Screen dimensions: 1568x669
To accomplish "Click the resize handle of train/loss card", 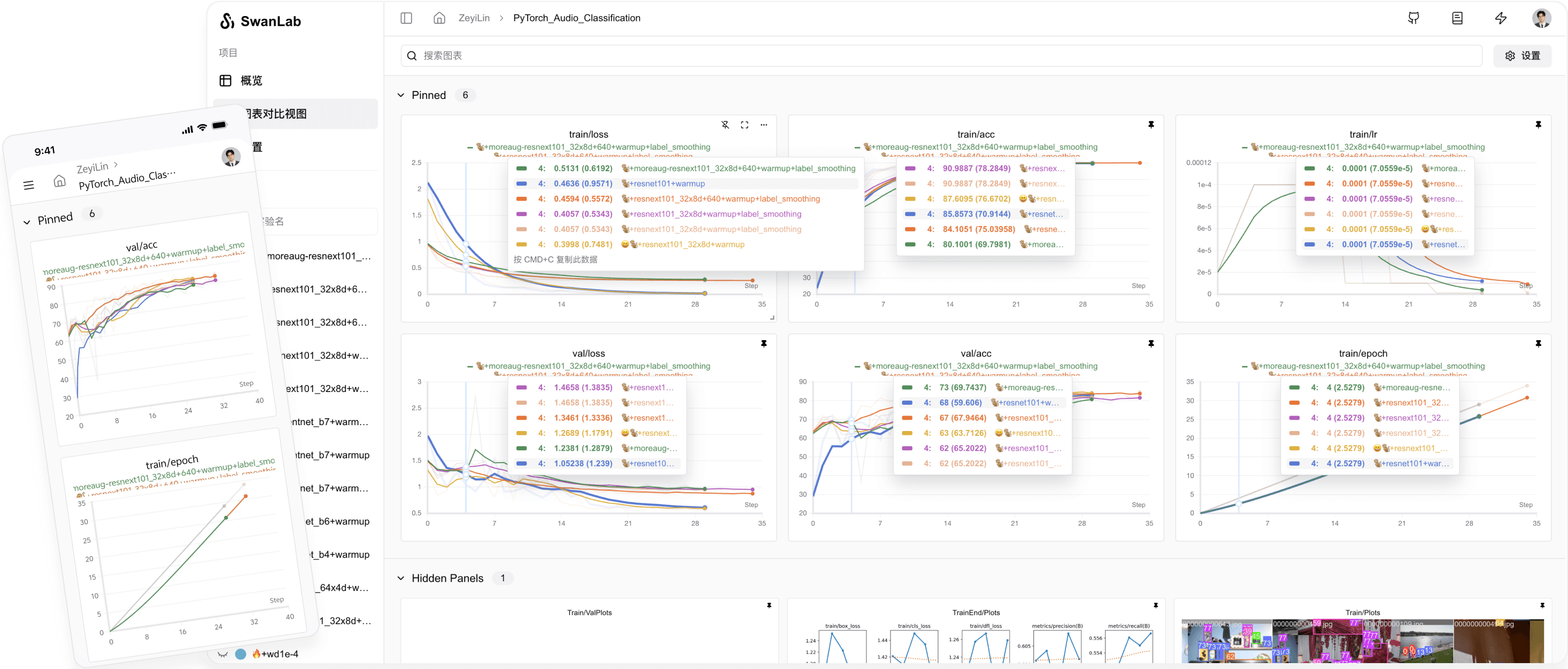I will click(773, 318).
